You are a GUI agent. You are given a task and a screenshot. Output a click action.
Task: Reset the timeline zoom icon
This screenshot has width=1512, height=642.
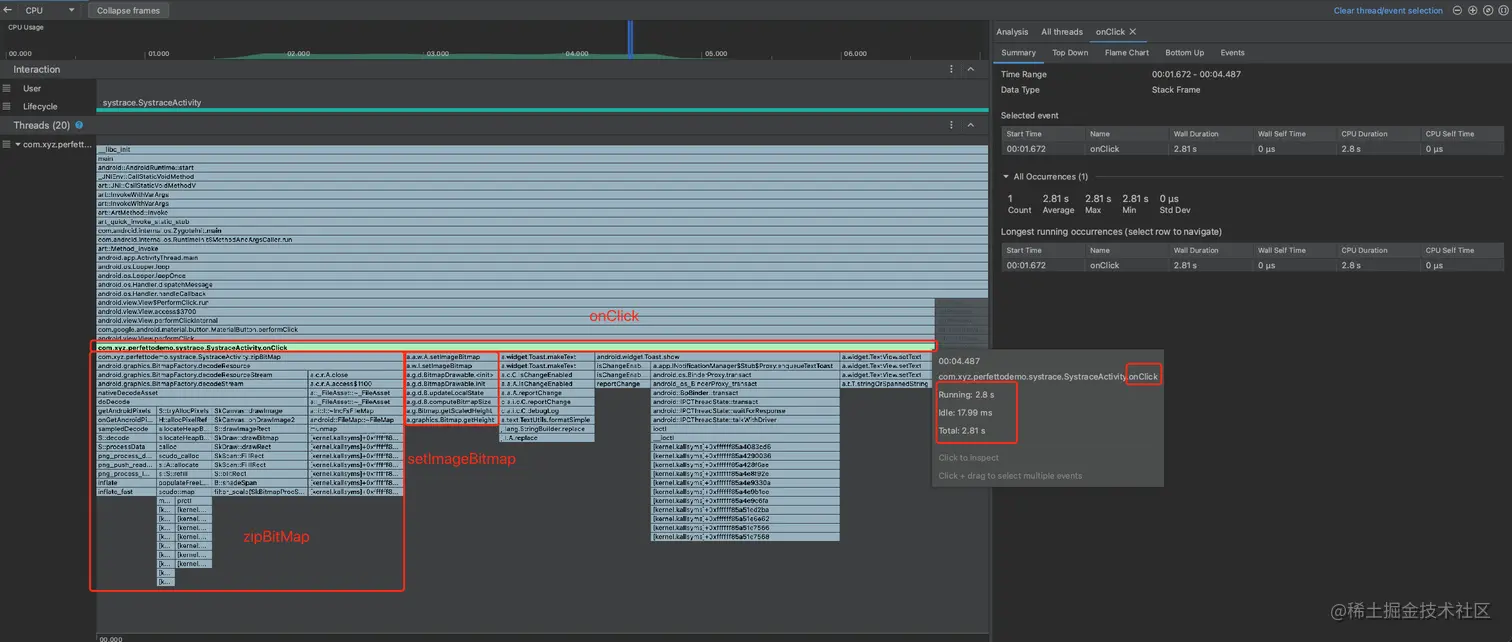(1486, 10)
